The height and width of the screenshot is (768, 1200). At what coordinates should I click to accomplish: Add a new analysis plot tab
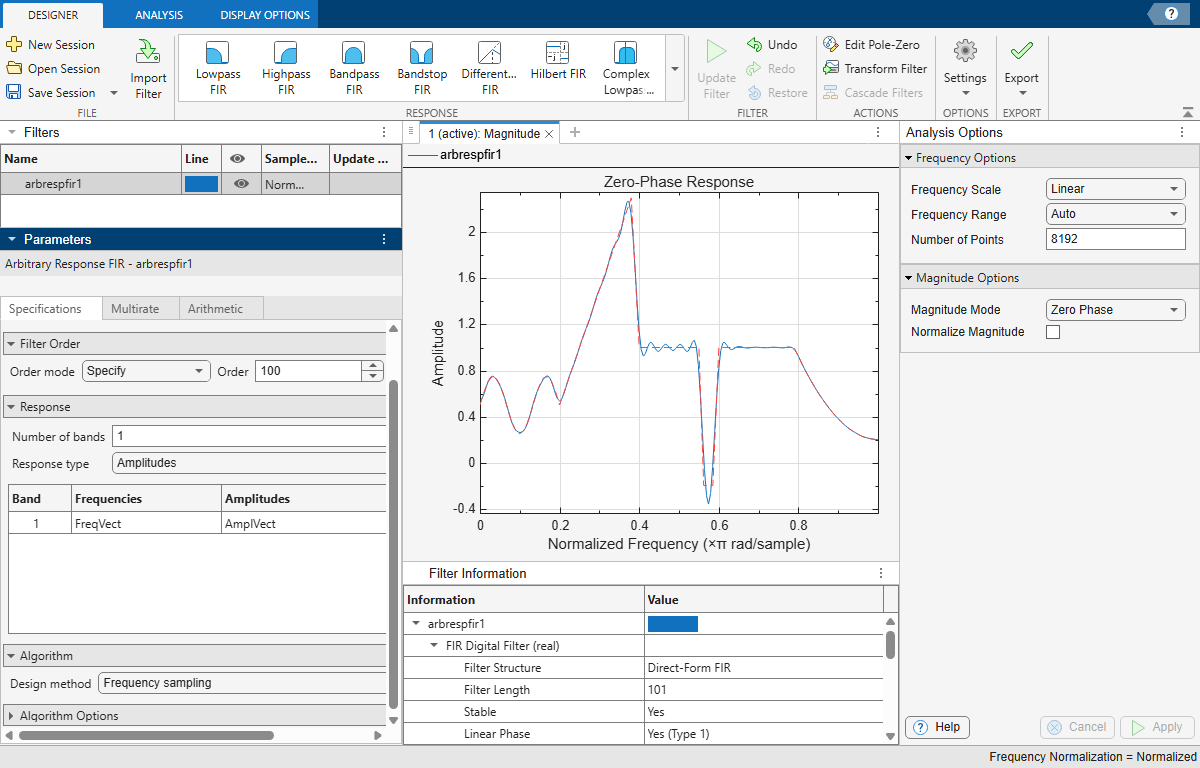coord(574,133)
